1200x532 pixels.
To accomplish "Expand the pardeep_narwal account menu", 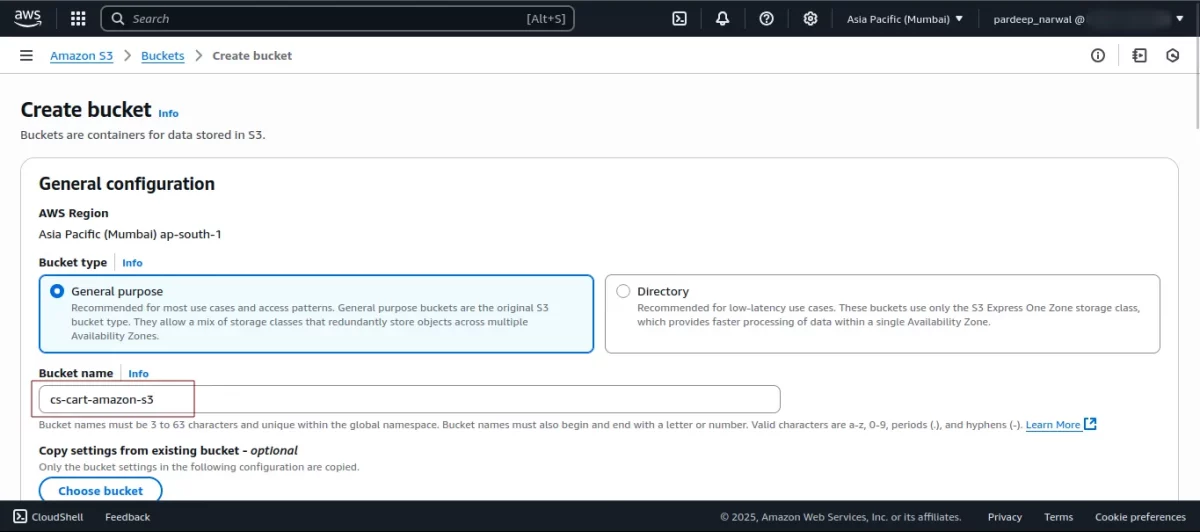I will pyautogui.click(x=1087, y=18).
